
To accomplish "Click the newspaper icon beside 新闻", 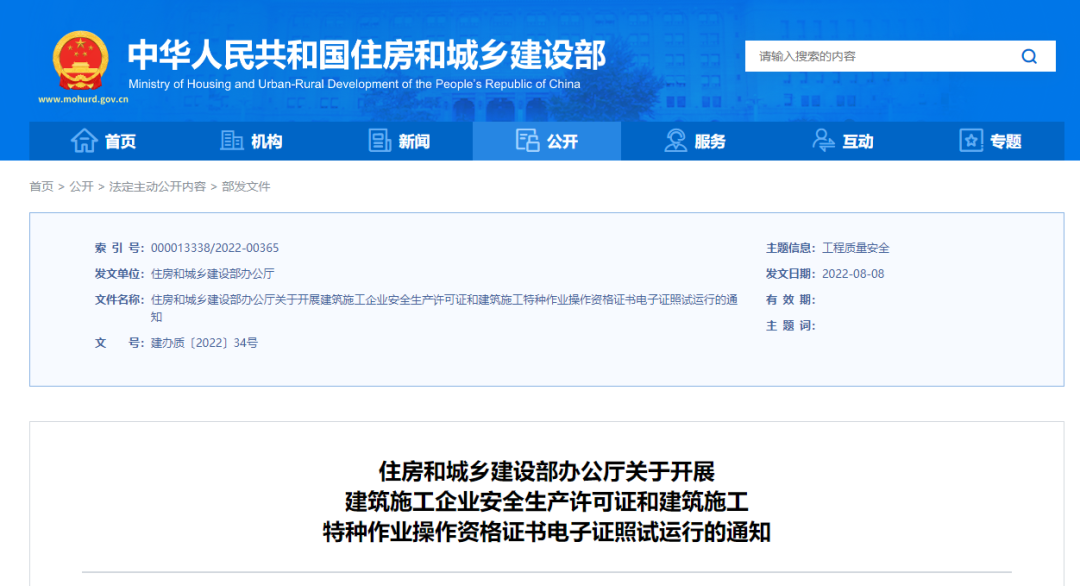I will [x=378, y=140].
